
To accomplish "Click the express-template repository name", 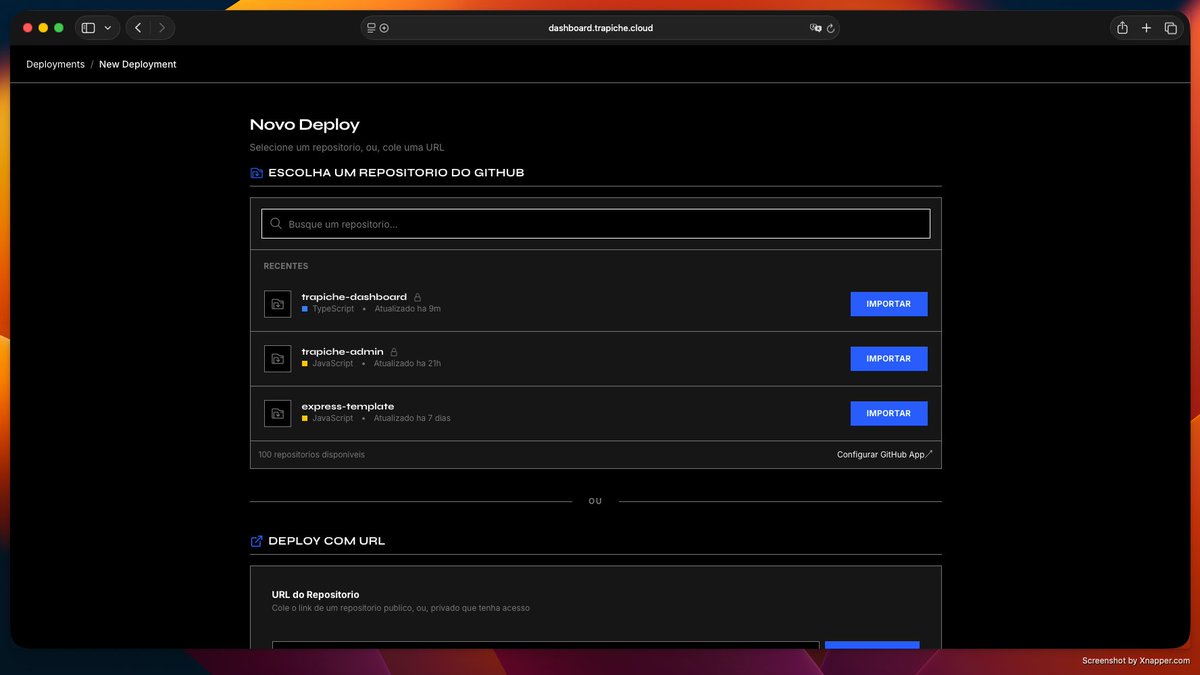I will pos(348,407).
